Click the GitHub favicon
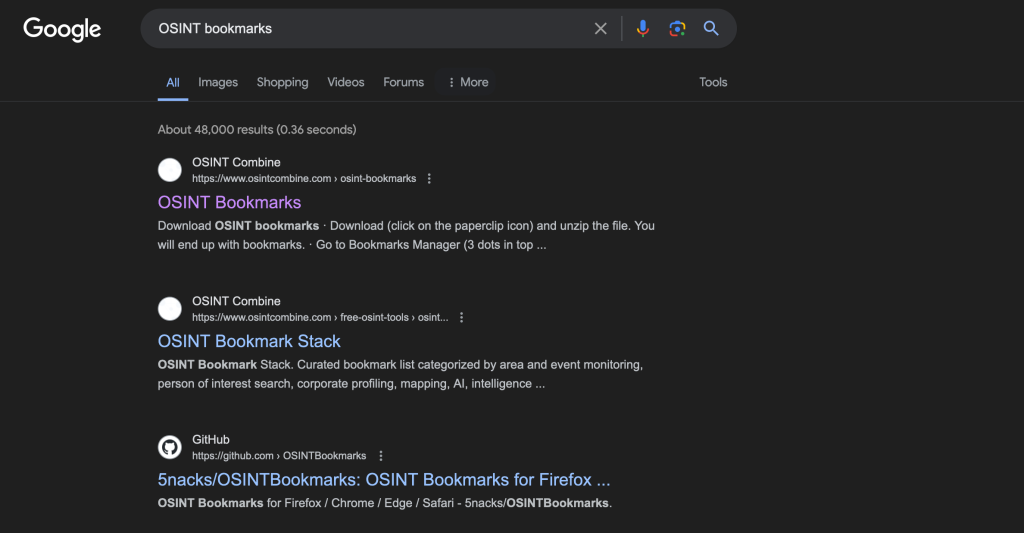 170,447
